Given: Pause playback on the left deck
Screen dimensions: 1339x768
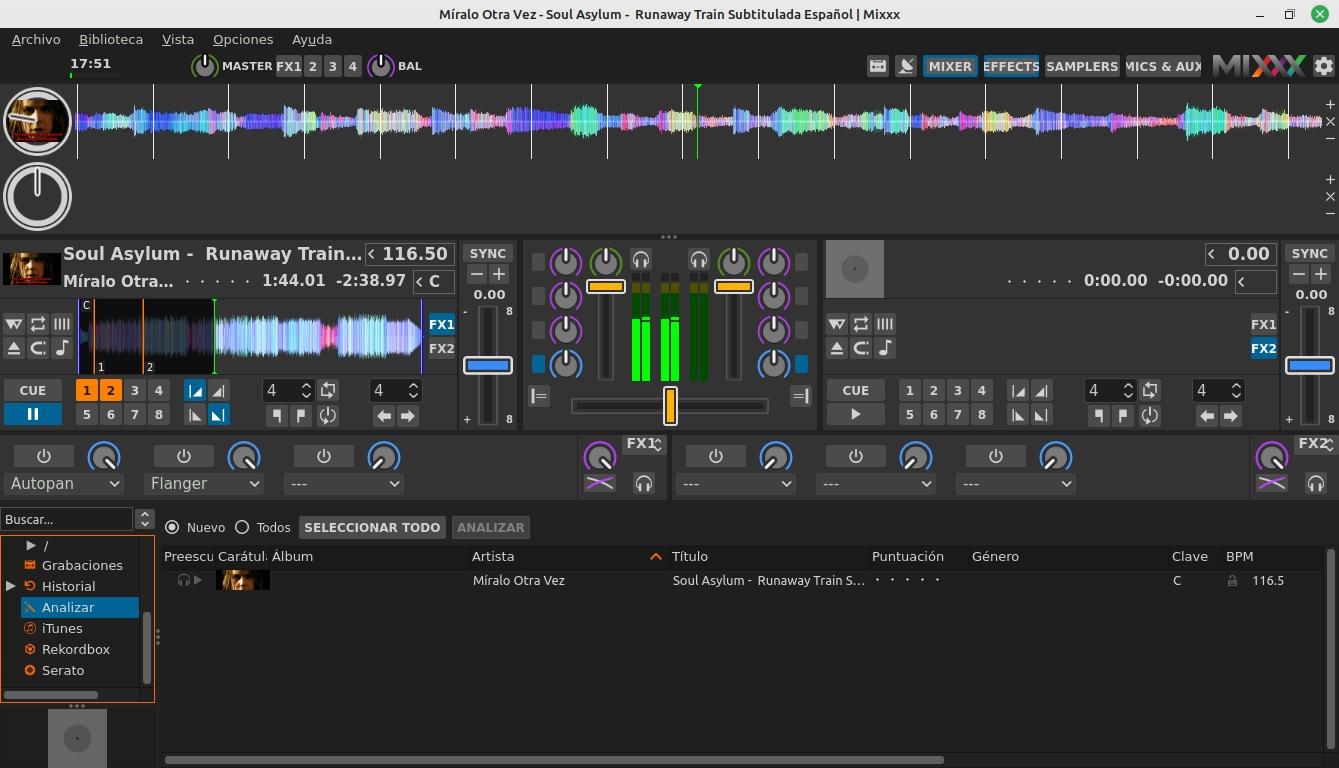Looking at the screenshot, I should (x=32, y=414).
